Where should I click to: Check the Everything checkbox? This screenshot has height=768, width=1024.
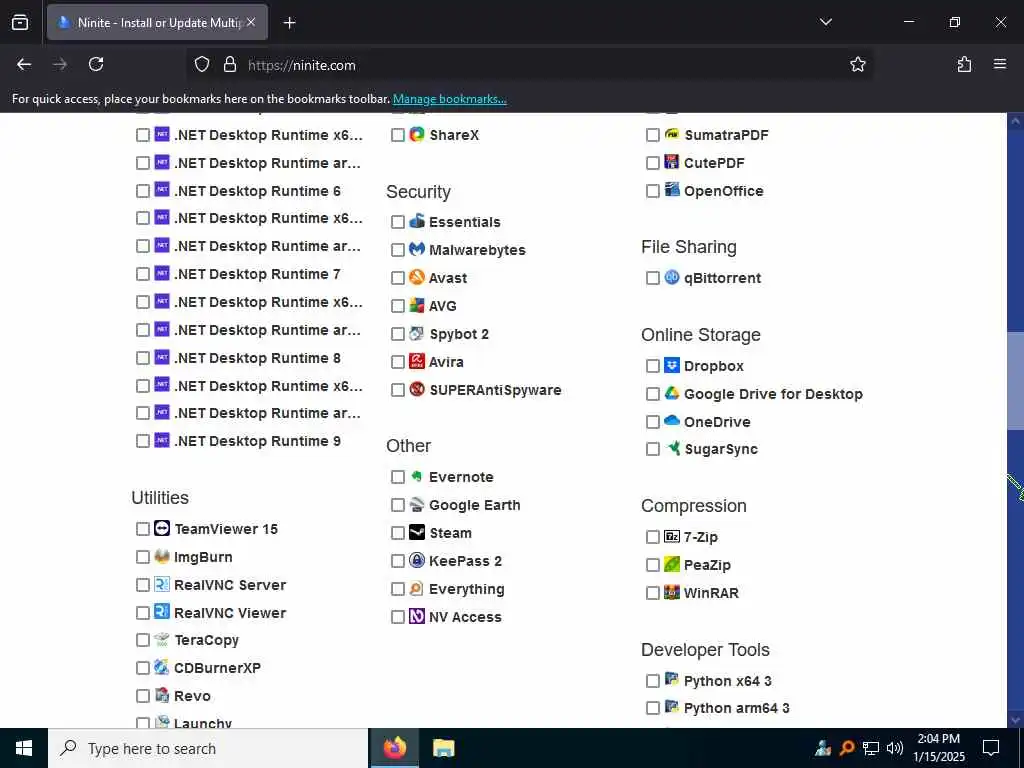[x=398, y=589]
